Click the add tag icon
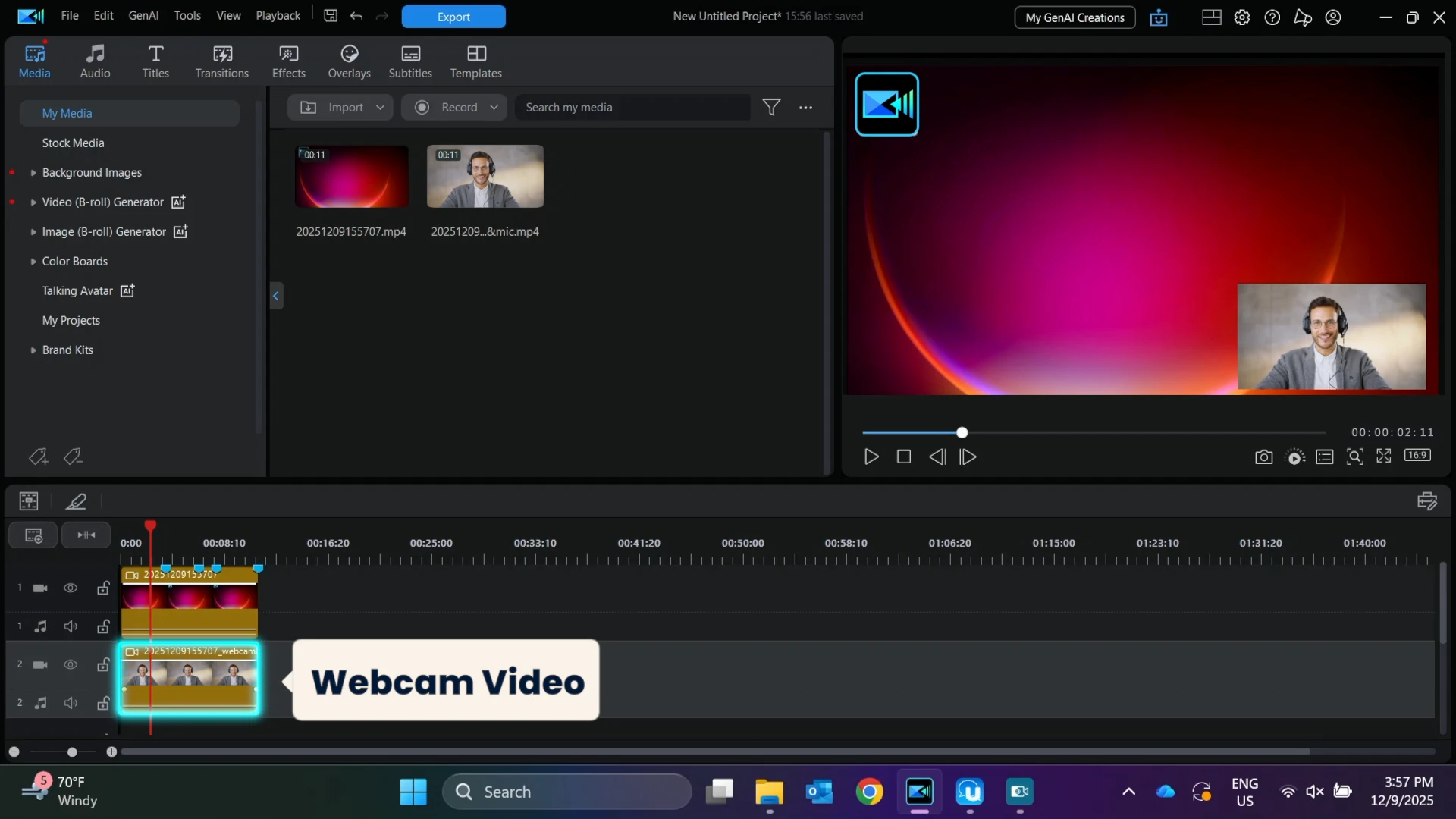The width and height of the screenshot is (1456, 819). coord(38,457)
